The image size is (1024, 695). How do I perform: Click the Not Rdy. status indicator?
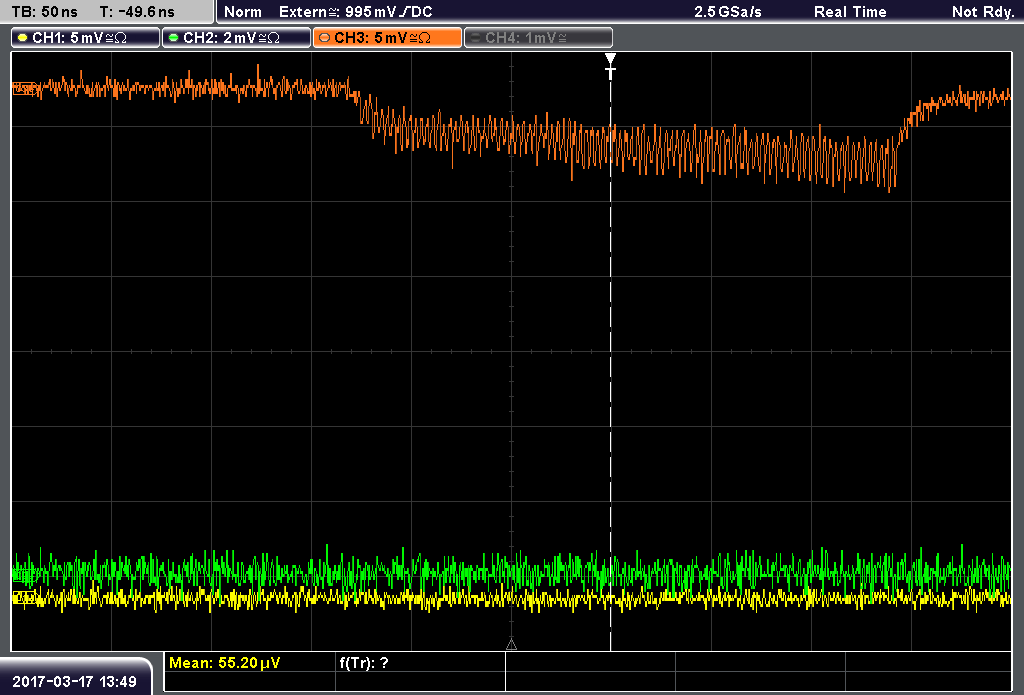pos(982,12)
